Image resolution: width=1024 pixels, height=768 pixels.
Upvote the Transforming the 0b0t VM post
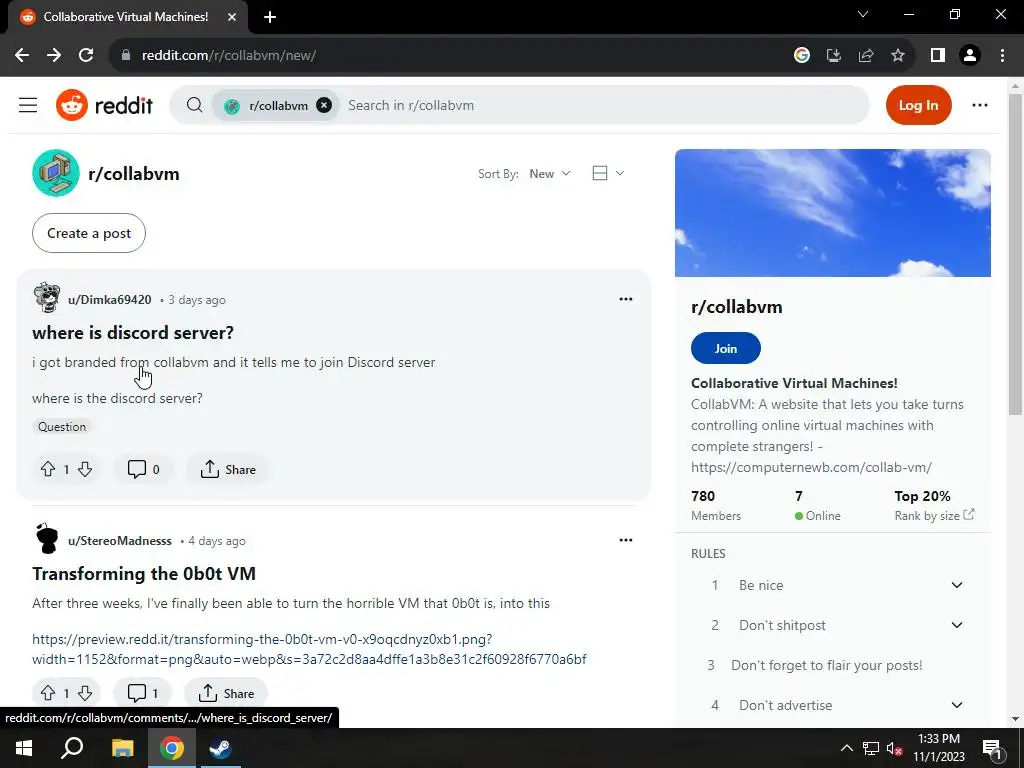pos(48,693)
